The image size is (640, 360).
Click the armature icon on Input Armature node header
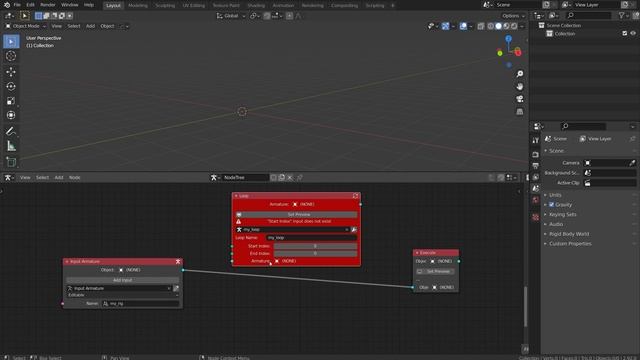coord(178,262)
